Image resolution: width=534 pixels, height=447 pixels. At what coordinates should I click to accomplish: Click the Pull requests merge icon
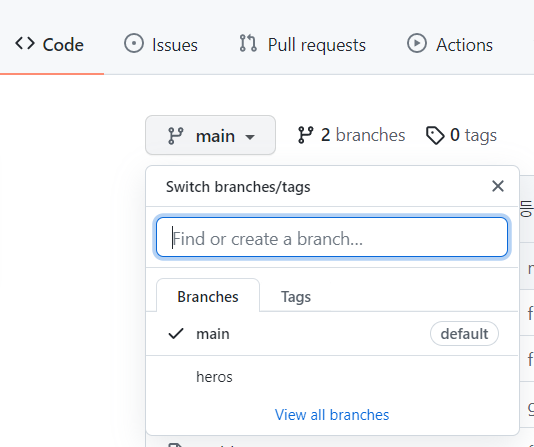coord(248,43)
